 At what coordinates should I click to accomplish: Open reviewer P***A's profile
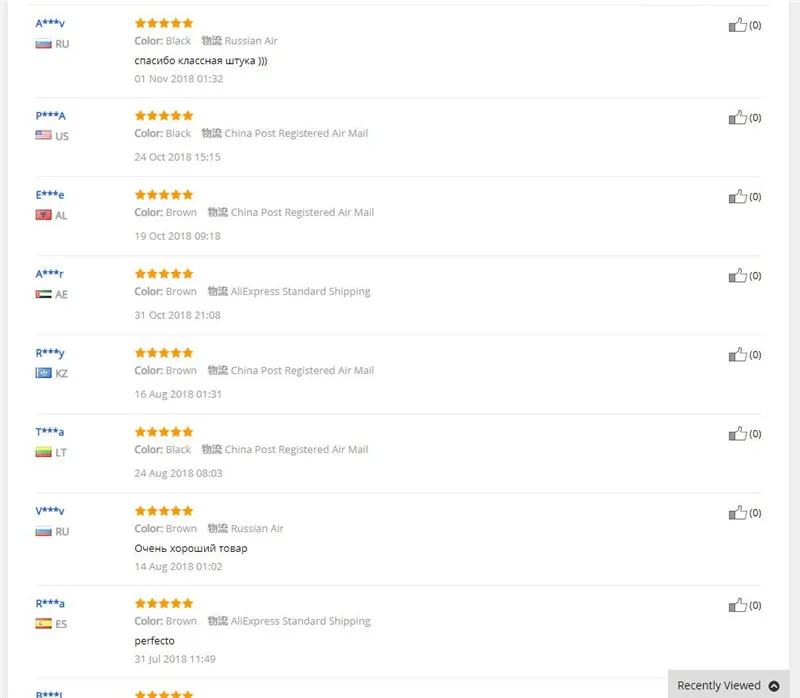pyautogui.click(x=51, y=116)
